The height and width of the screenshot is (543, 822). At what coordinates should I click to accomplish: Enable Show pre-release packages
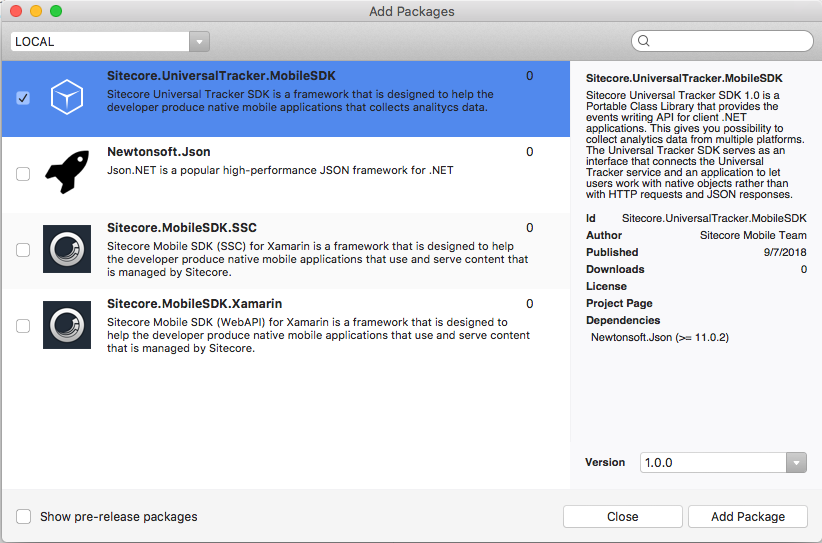pos(24,516)
